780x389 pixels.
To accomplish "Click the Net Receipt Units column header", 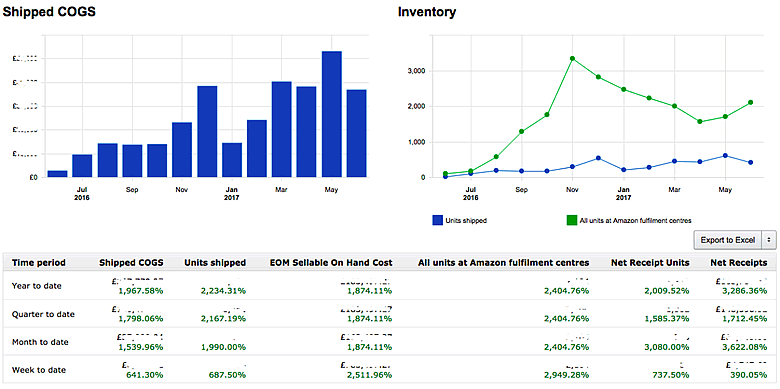I will tap(650, 263).
